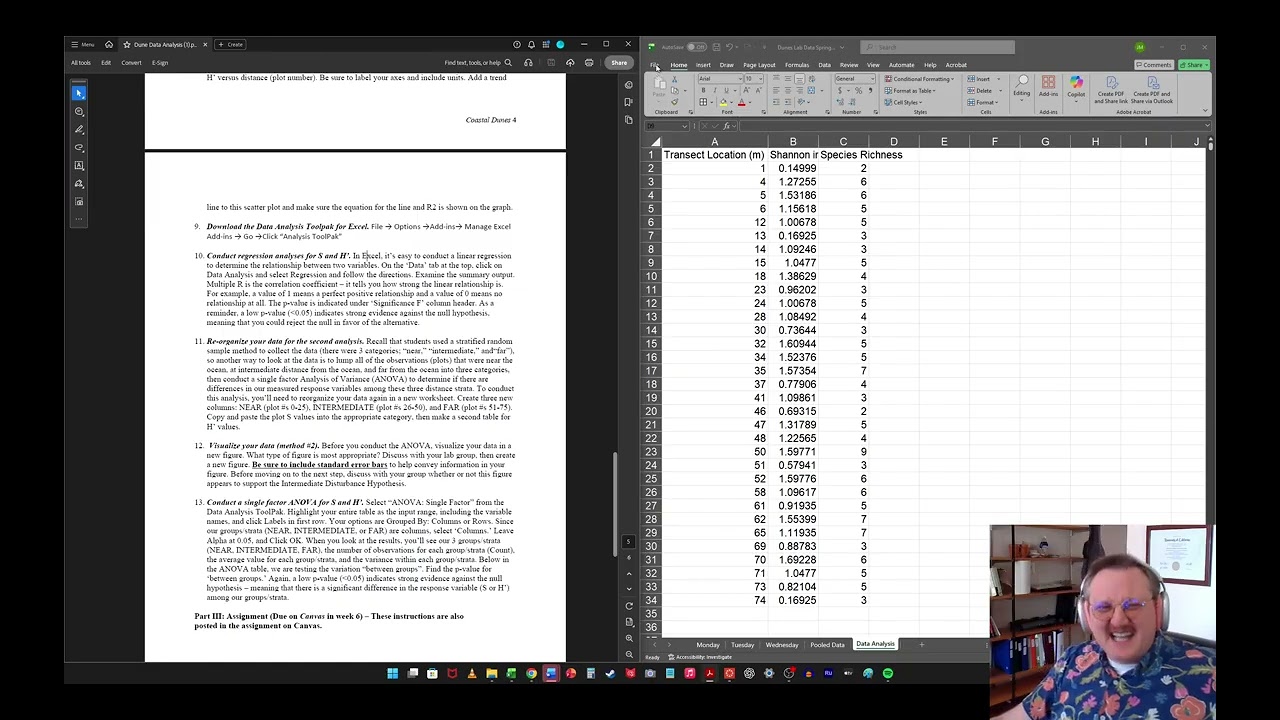Add a new worksheet with plus button
This screenshot has height=720, width=1280.
coord(921,645)
